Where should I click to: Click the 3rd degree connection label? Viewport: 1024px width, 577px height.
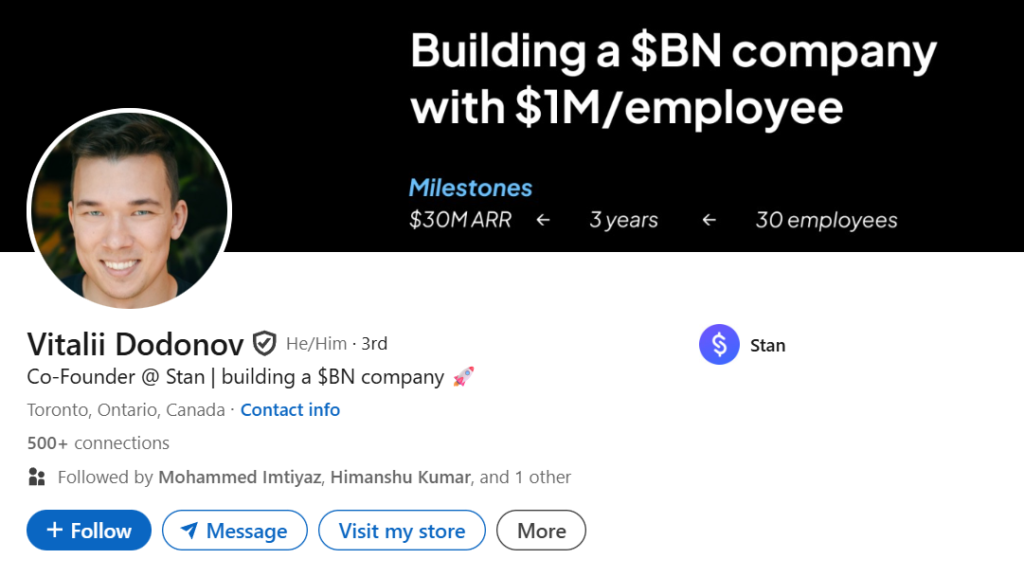[x=374, y=344]
